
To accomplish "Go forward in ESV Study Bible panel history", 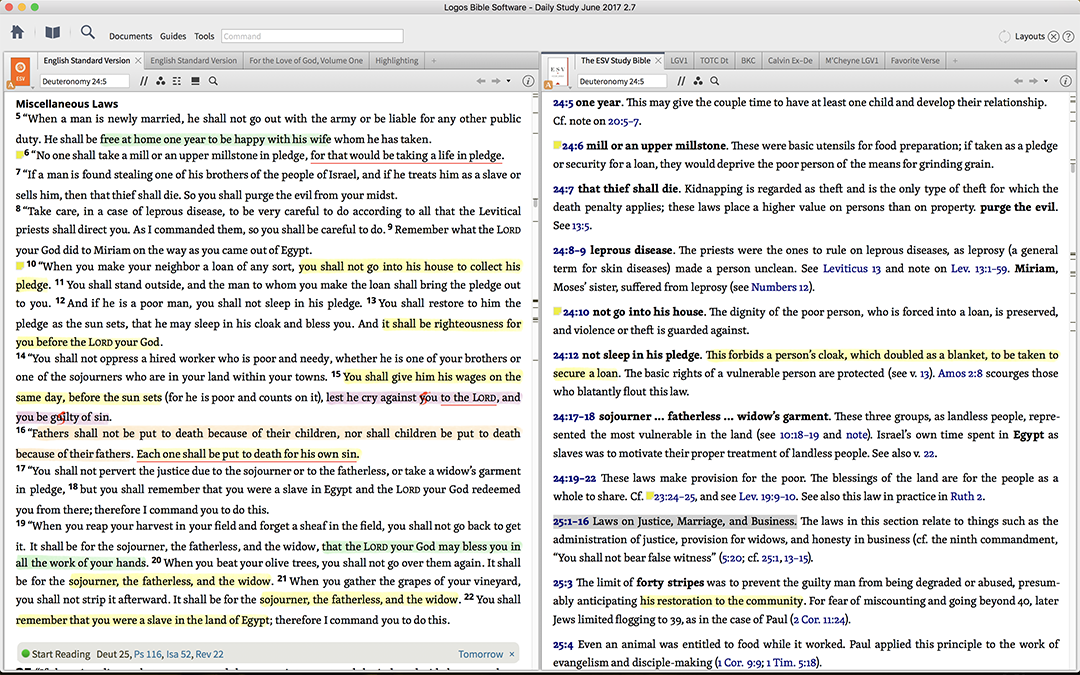I will point(1032,81).
